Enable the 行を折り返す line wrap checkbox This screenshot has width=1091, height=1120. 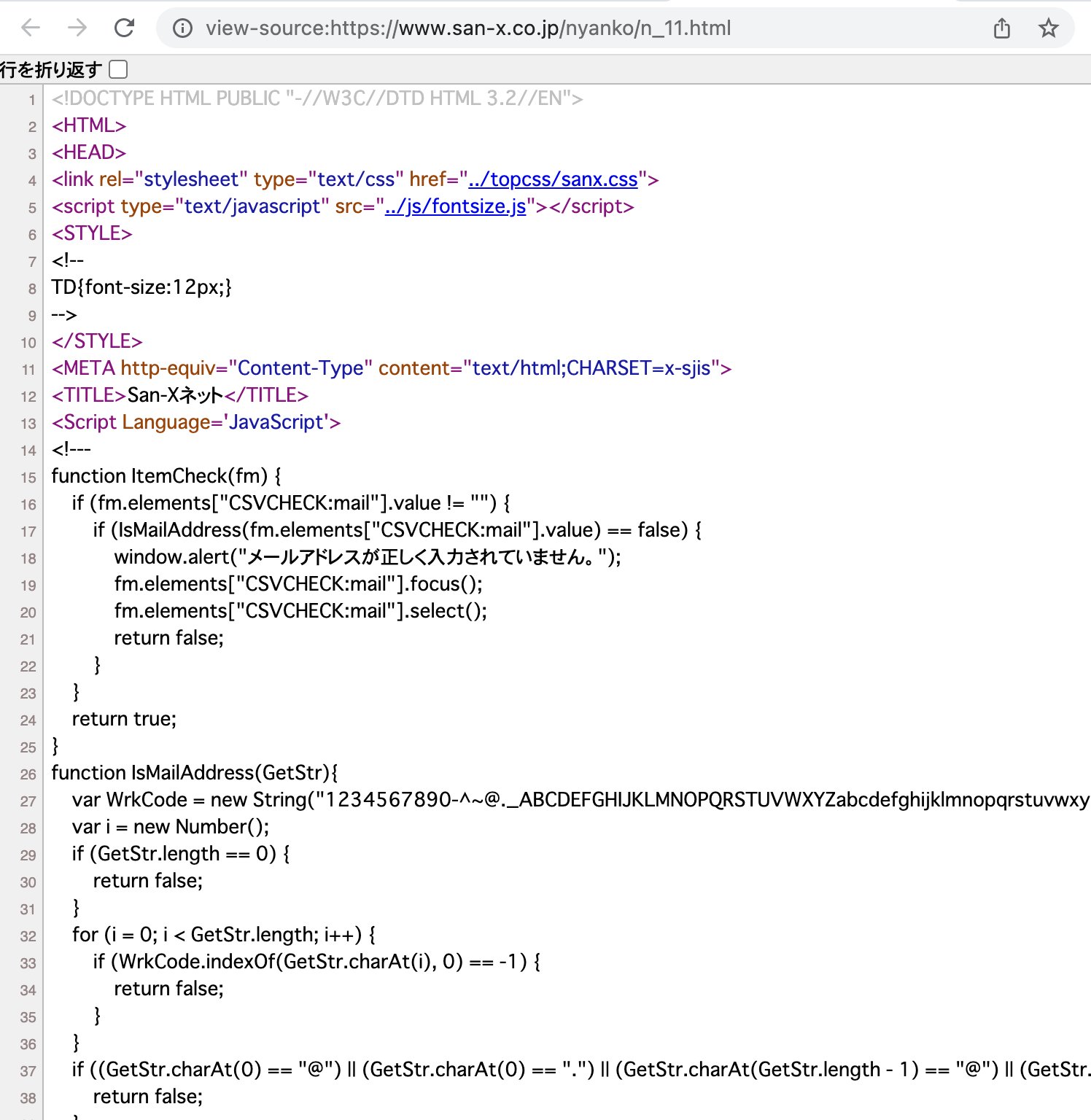click(118, 69)
